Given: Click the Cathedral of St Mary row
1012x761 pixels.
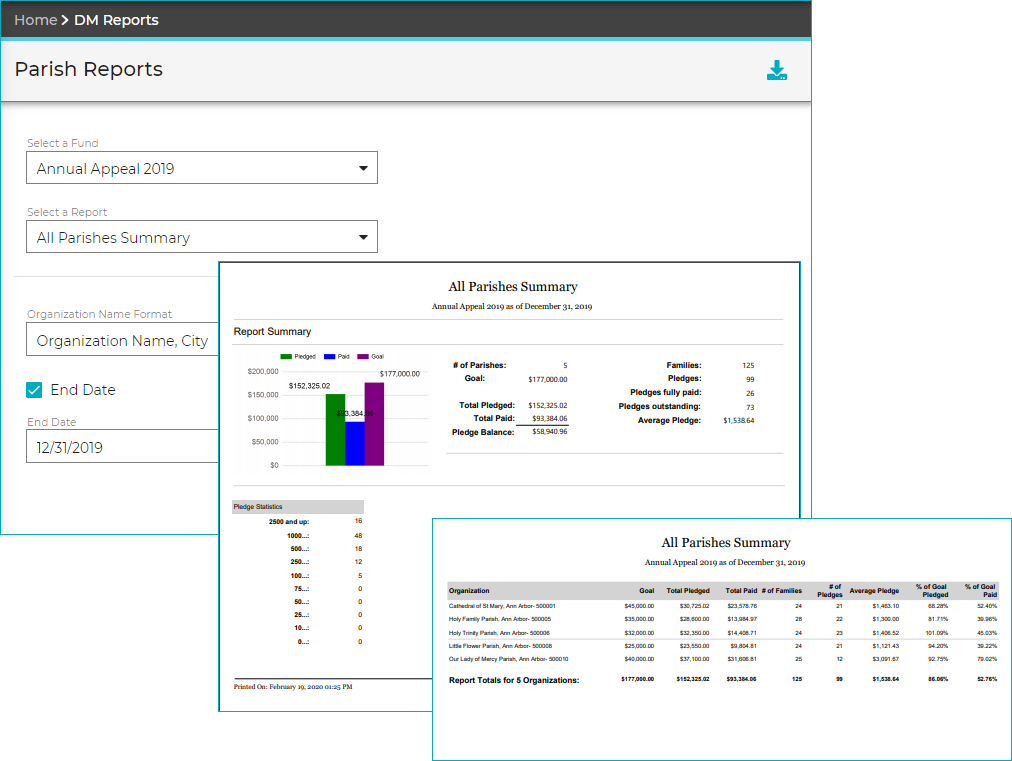Looking at the screenshot, I should [x=723, y=606].
